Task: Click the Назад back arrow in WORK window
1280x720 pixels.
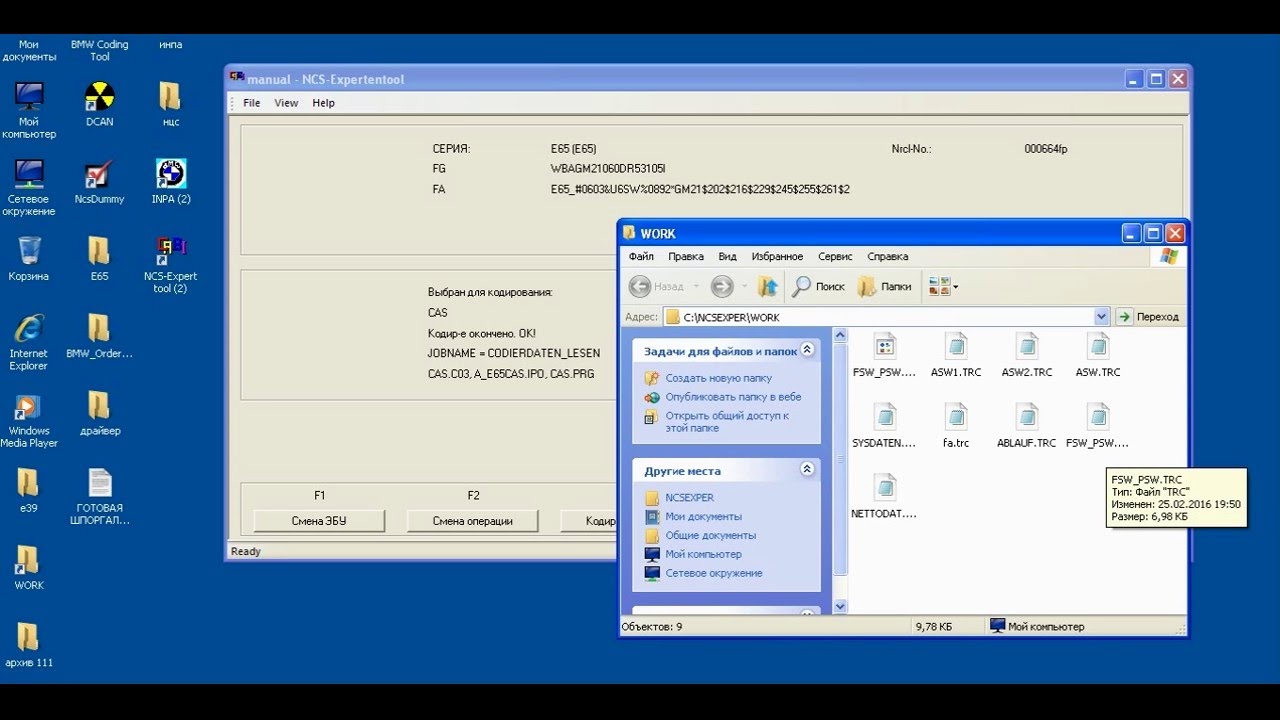Action: [656, 286]
